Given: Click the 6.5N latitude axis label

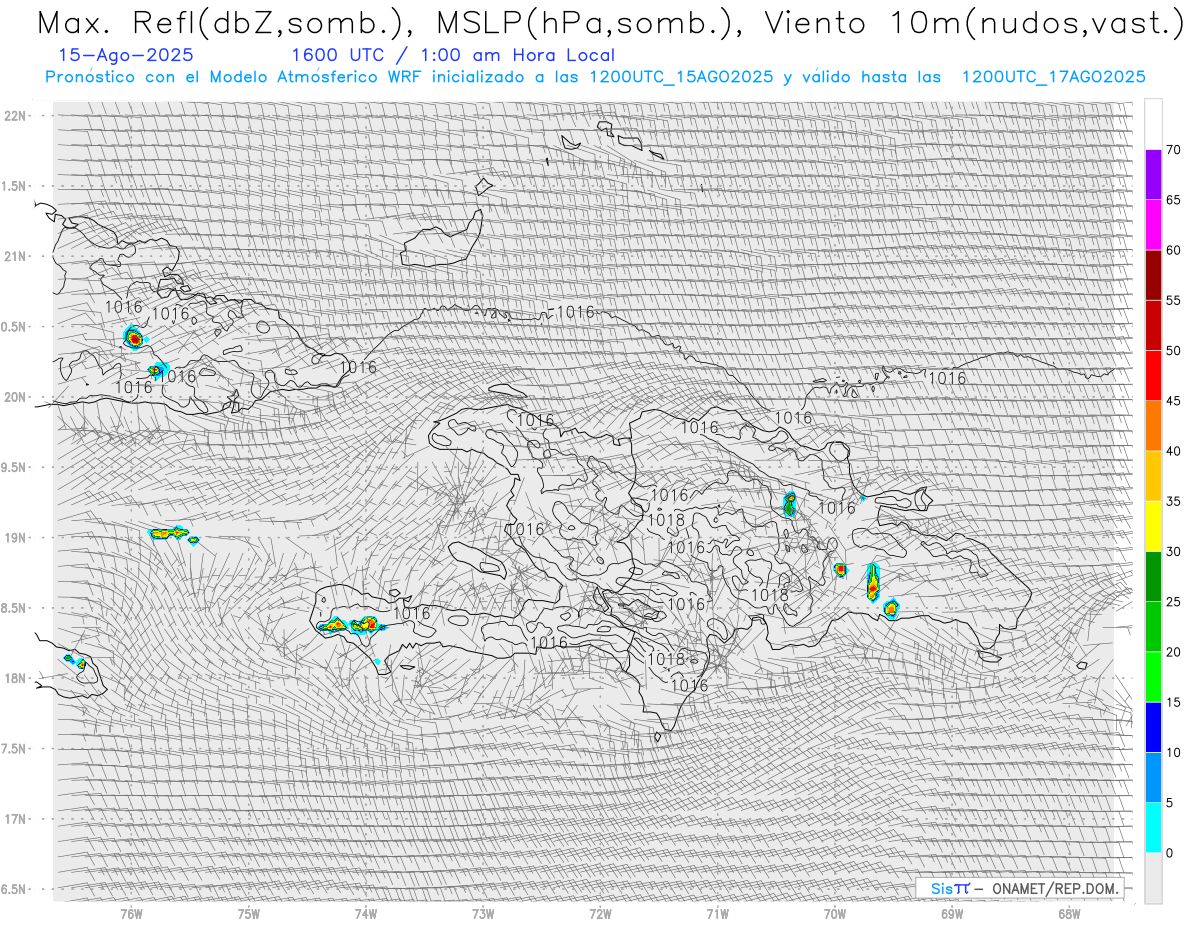Looking at the screenshot, I should (x=14, y=889).
